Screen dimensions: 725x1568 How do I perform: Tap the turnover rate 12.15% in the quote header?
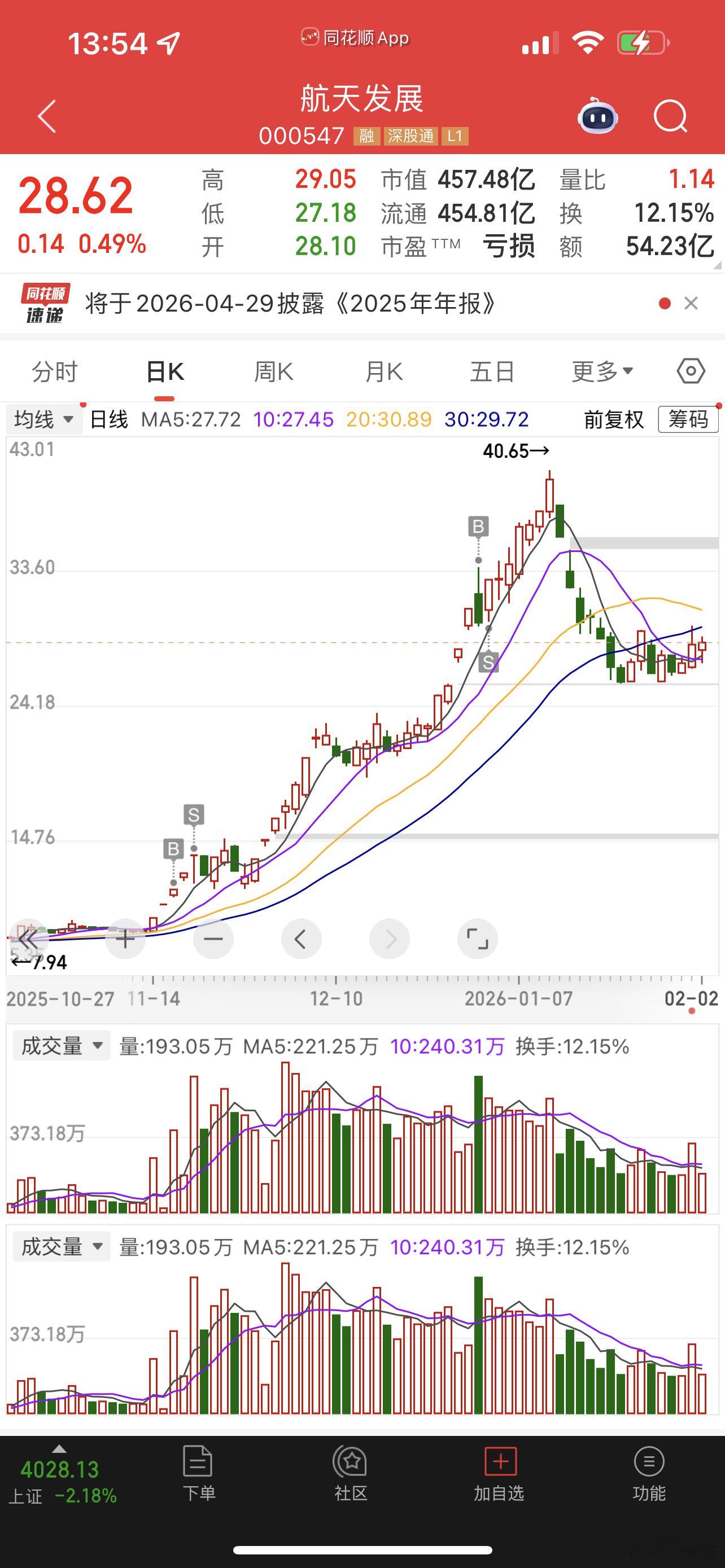[x=674, y=212]
